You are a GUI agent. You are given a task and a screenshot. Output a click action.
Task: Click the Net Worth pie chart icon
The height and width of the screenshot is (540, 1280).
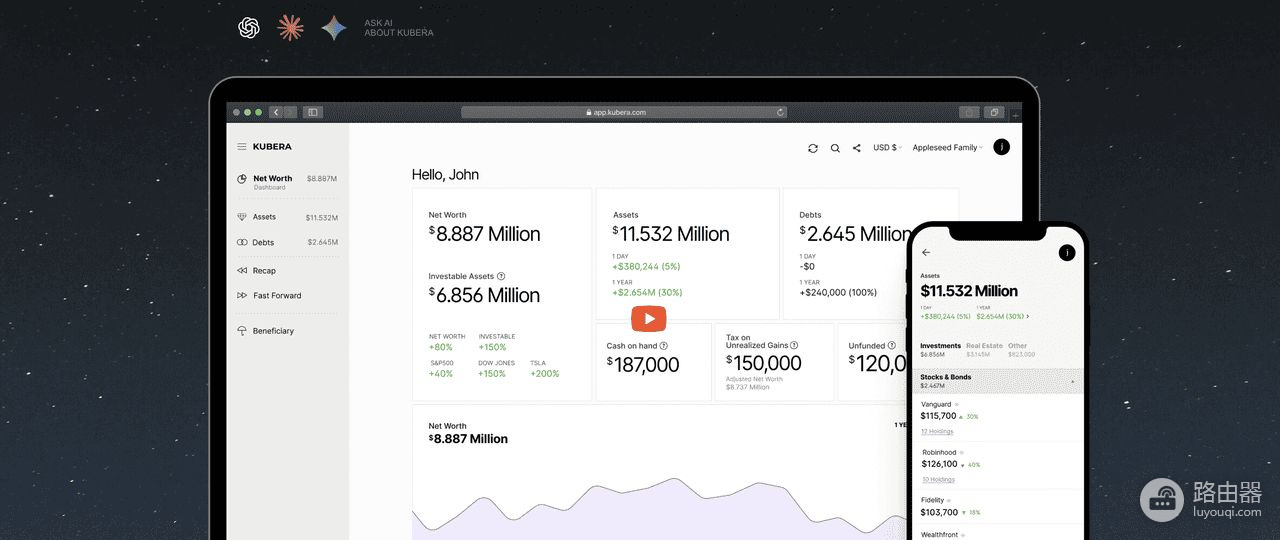click(x=242, y=179)
